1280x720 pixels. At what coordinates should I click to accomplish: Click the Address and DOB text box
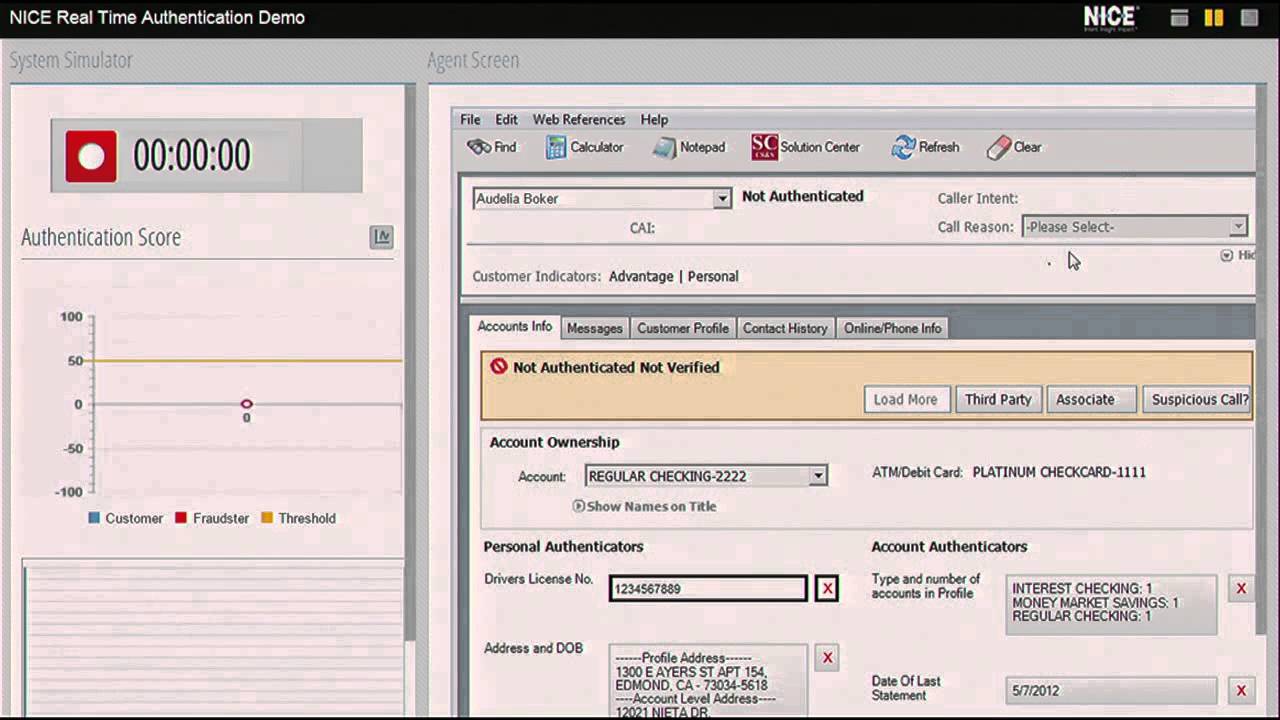tap(708, 681)
